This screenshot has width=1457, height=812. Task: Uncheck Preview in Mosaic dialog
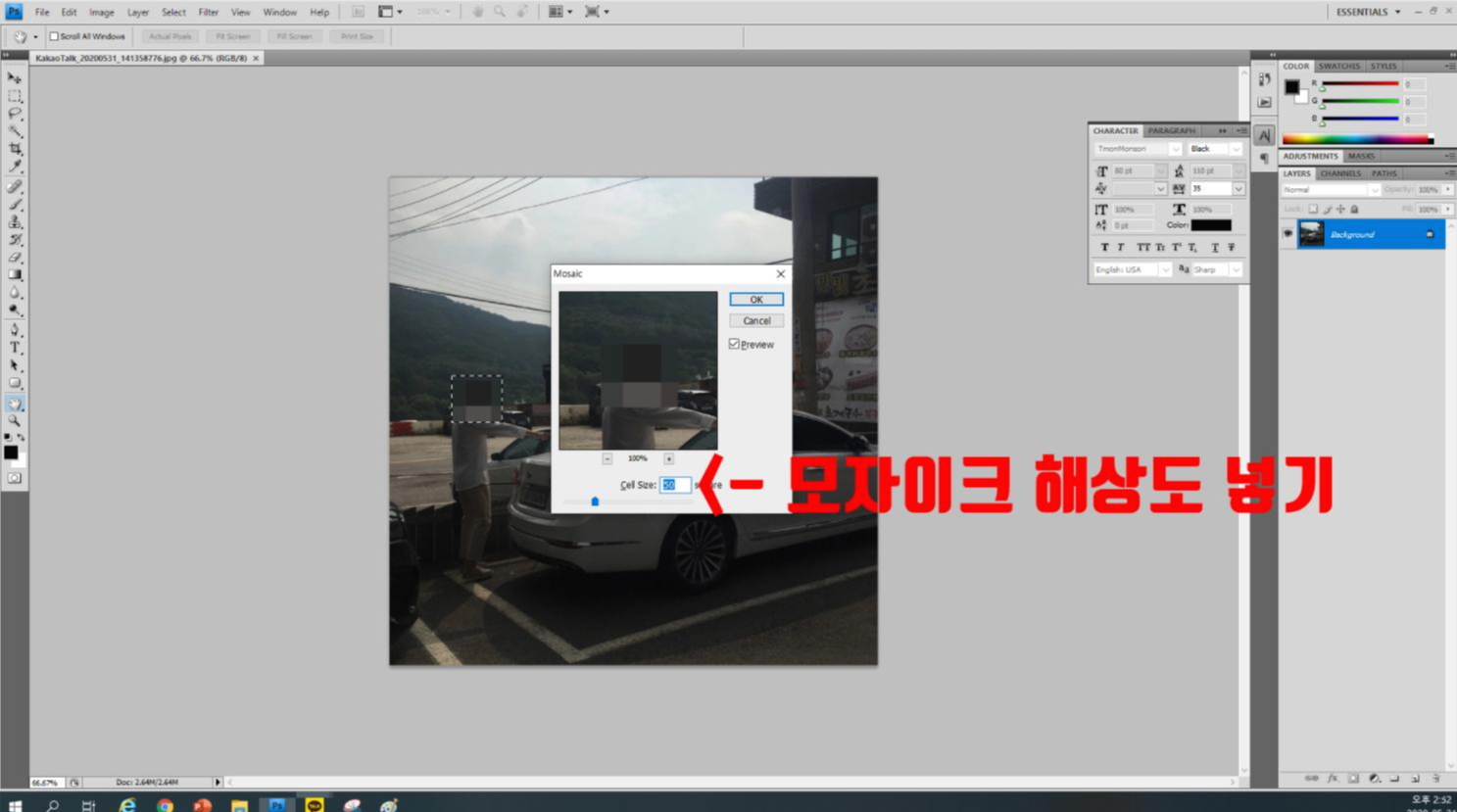734,344
